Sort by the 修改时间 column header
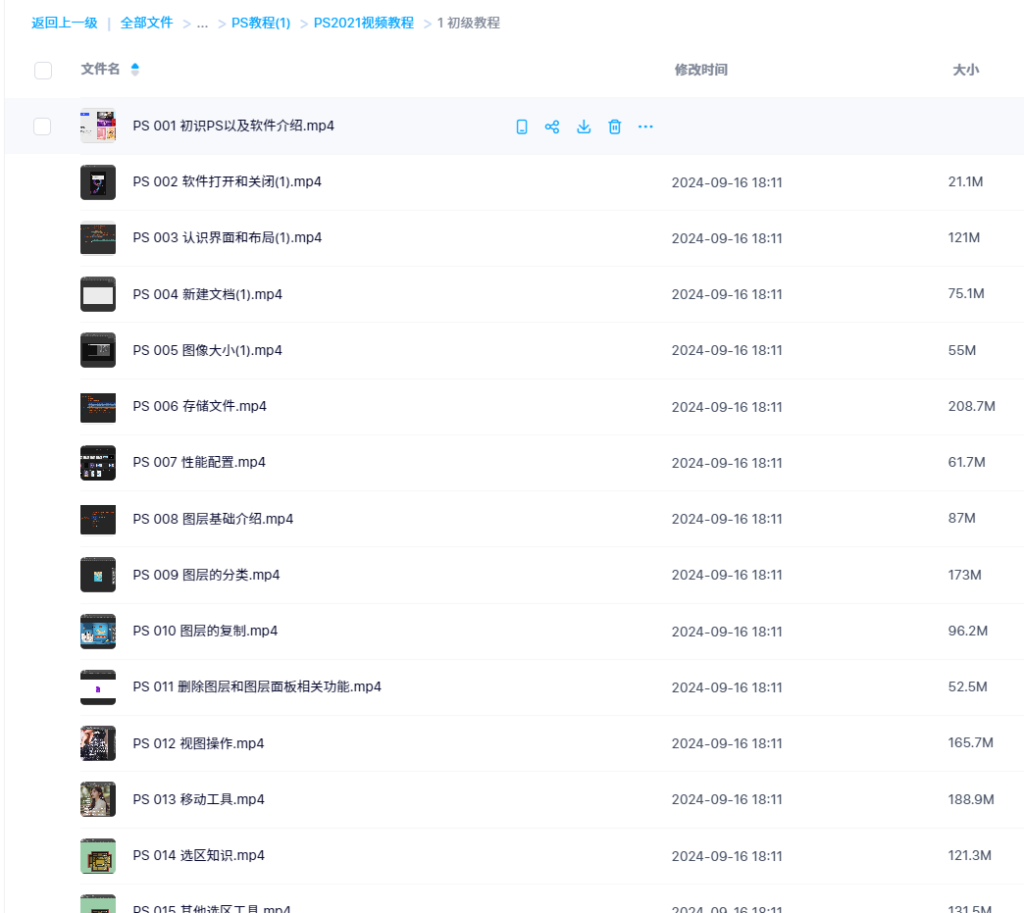The width and height of the screenshot is (1024, 913). tap(701, 70)
